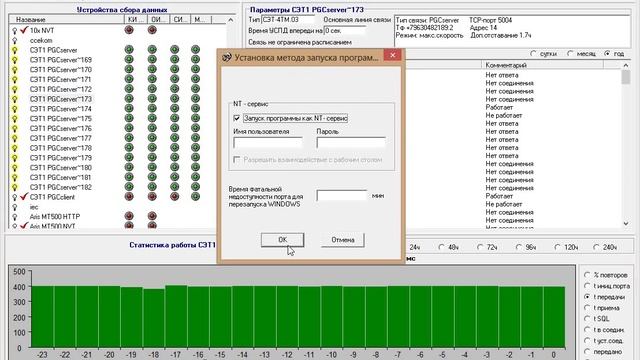This screenshot has width=640, height=360.
Task: Select the 240ч period radio button
Action: [596, 247]
